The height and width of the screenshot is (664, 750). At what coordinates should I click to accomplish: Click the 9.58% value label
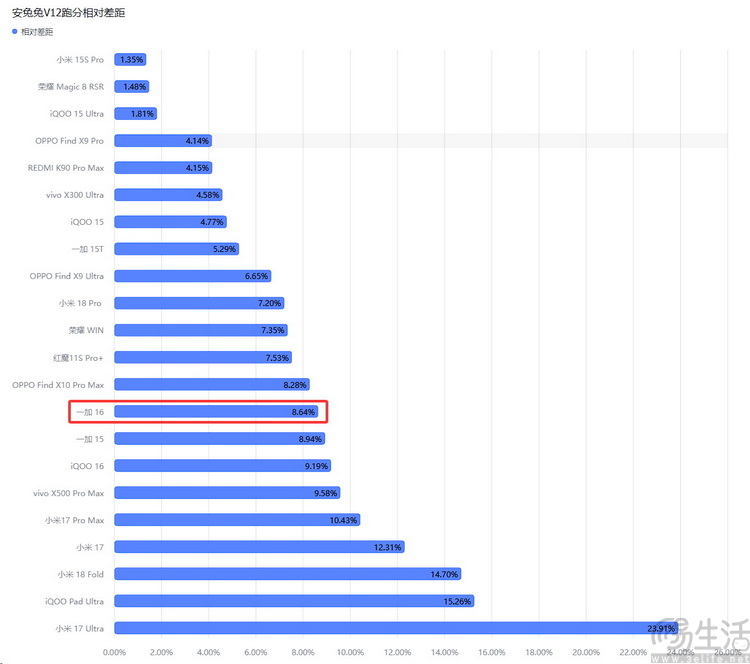click(326, 493)
